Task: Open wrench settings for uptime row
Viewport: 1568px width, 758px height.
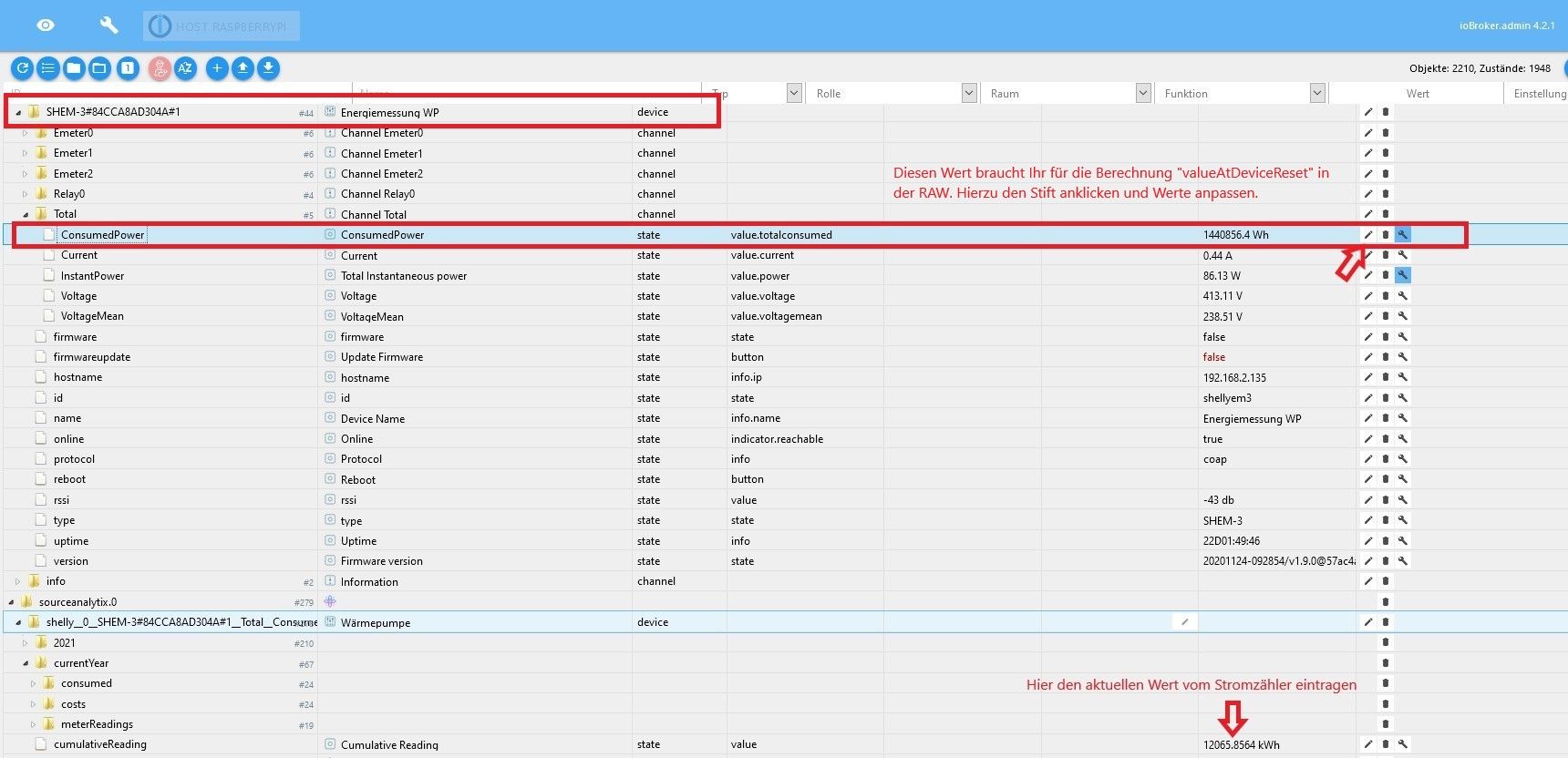Action: tap(1403, 541)
